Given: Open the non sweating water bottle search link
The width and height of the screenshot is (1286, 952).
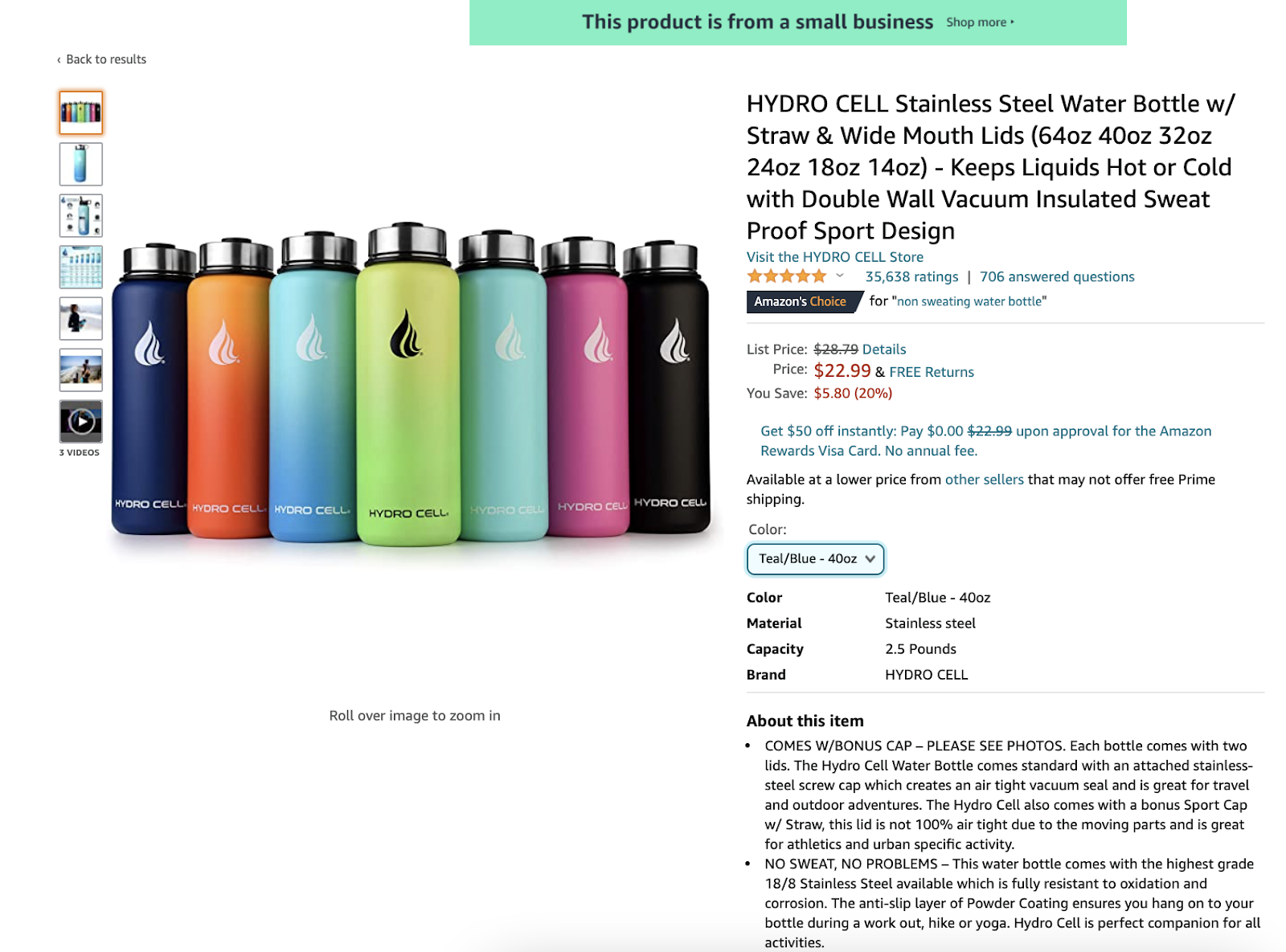Looking at the screenshot, I should [x=969, y=301].
